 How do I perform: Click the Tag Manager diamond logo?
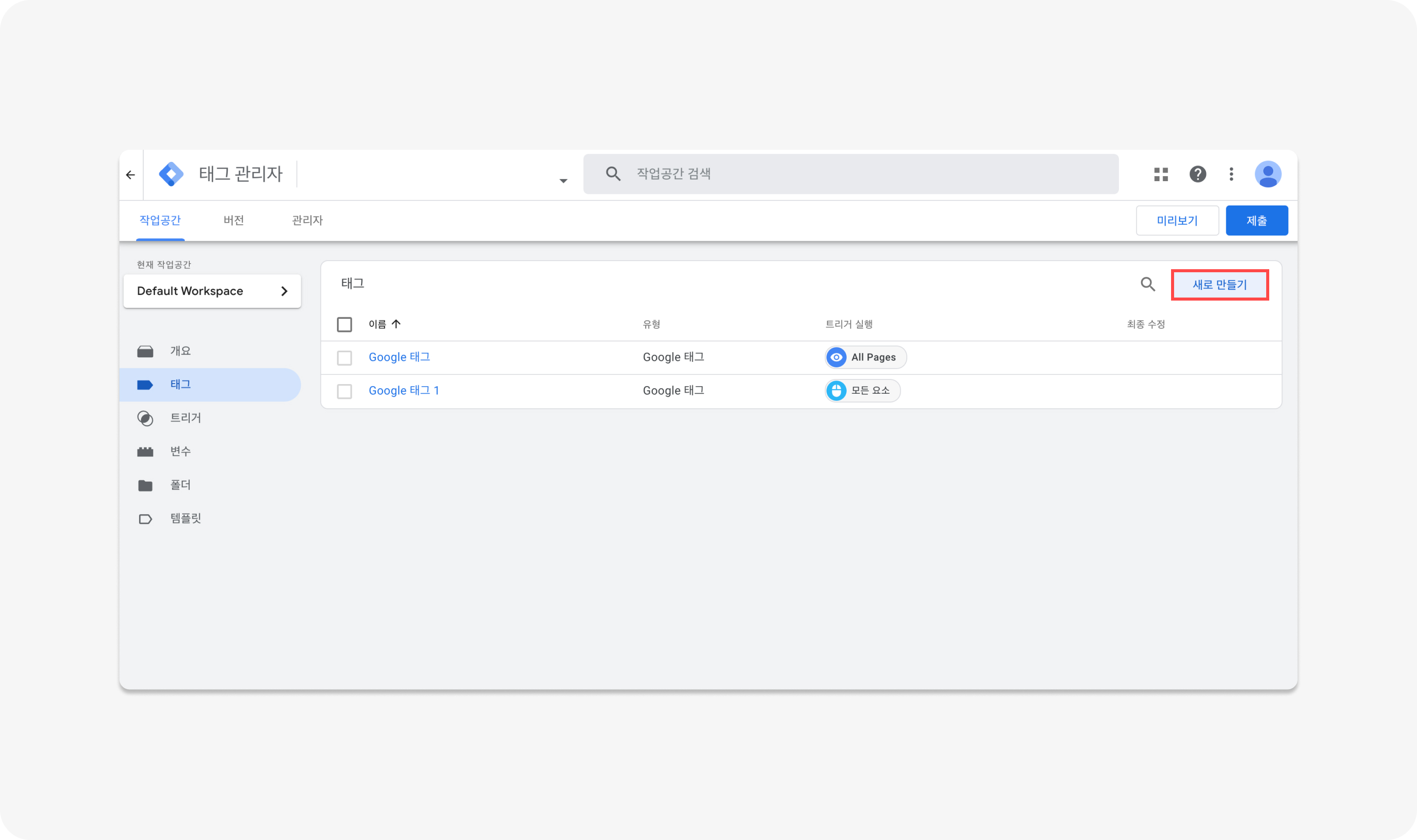click(171, 174)
